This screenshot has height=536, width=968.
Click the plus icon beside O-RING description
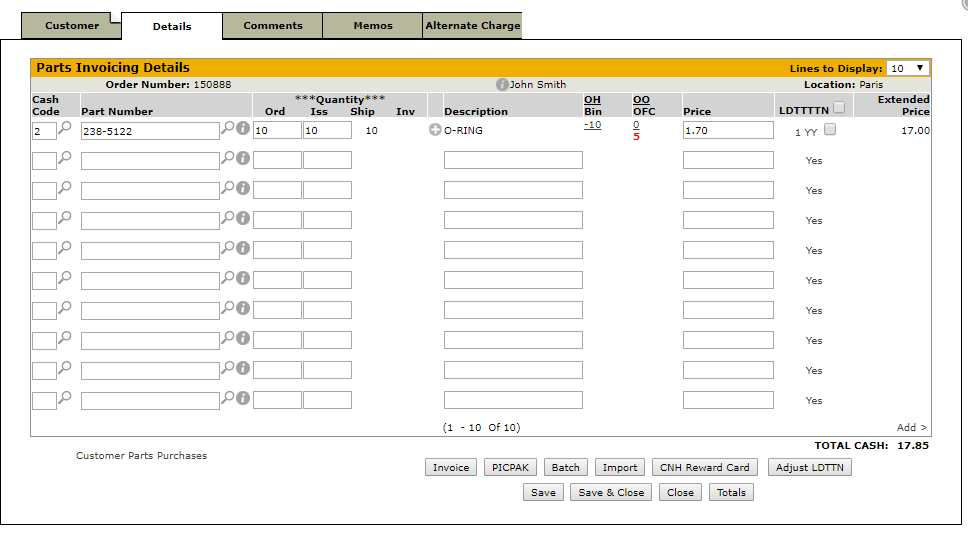tap(435, 130)
